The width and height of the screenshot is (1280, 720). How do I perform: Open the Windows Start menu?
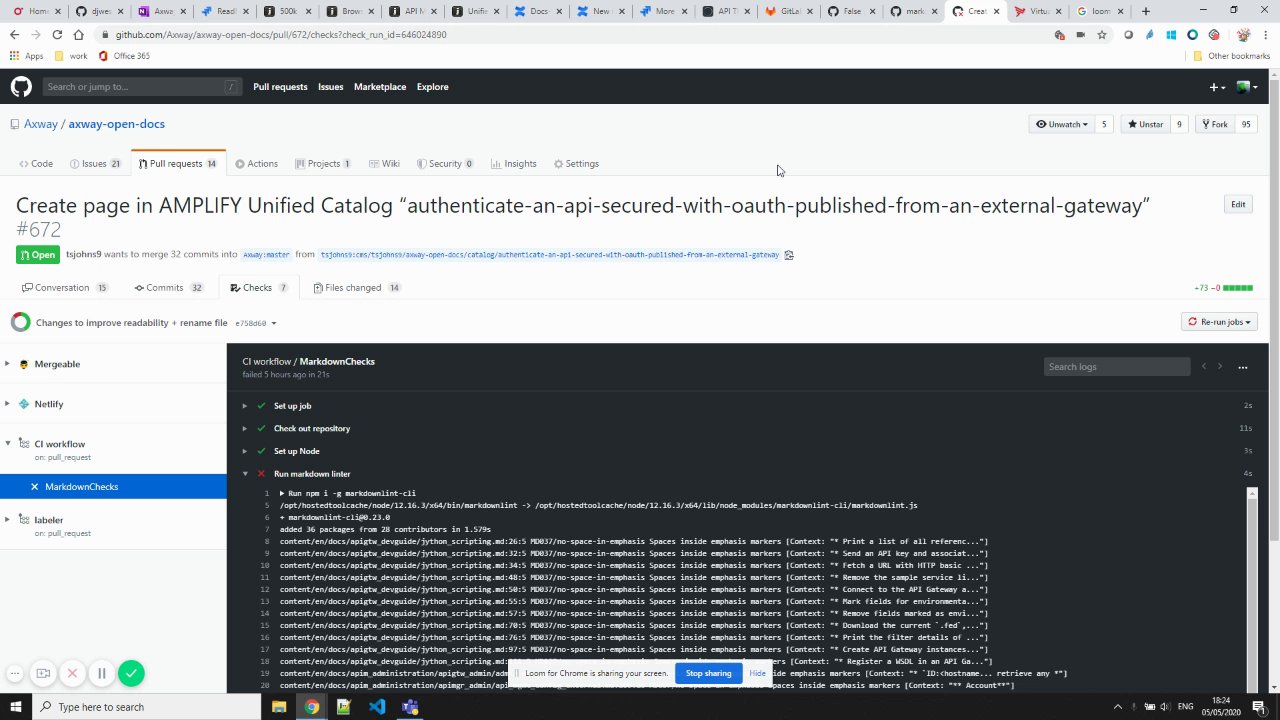click(15, 706)
